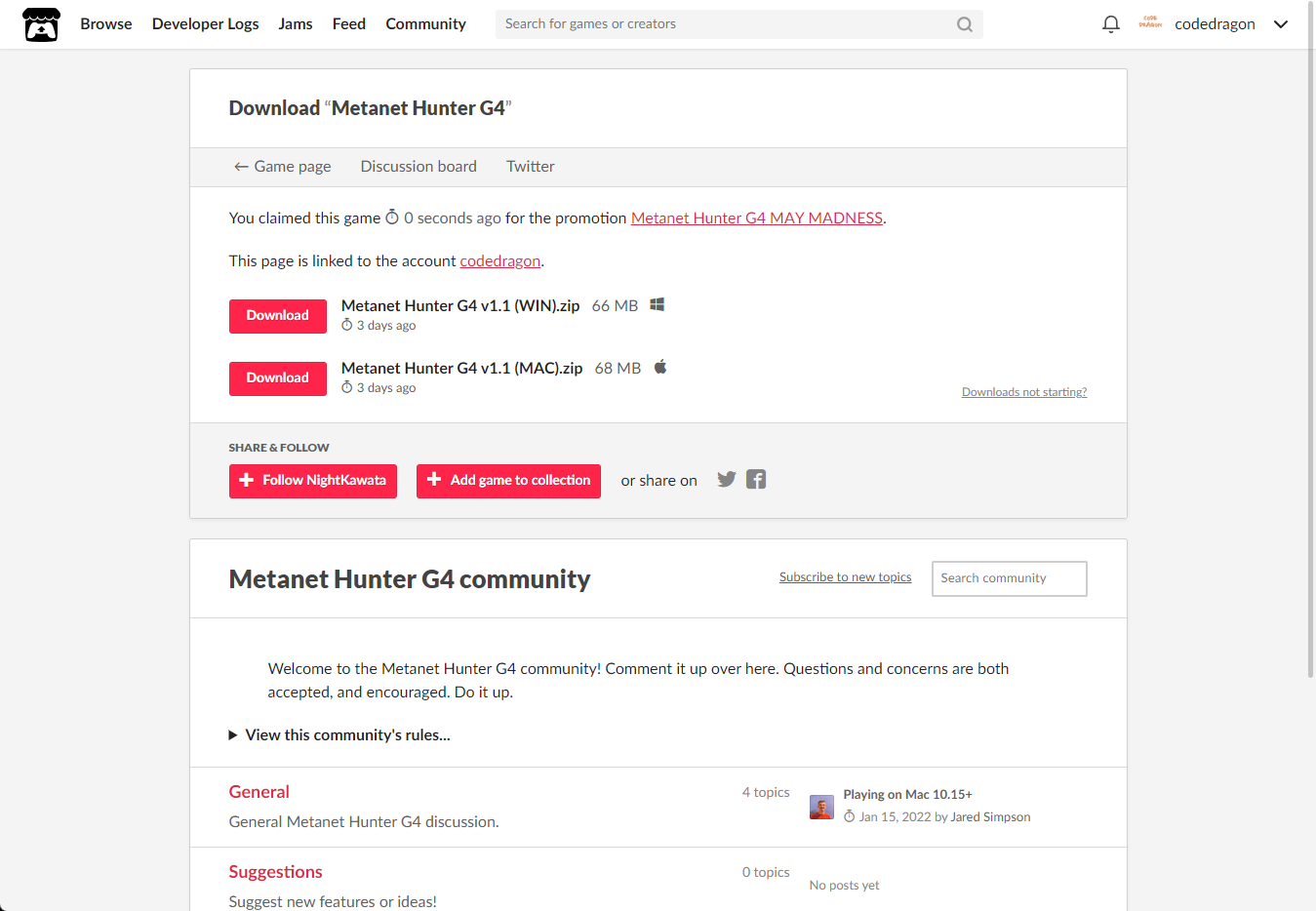Expand View this community's rules

click(339, 734)
